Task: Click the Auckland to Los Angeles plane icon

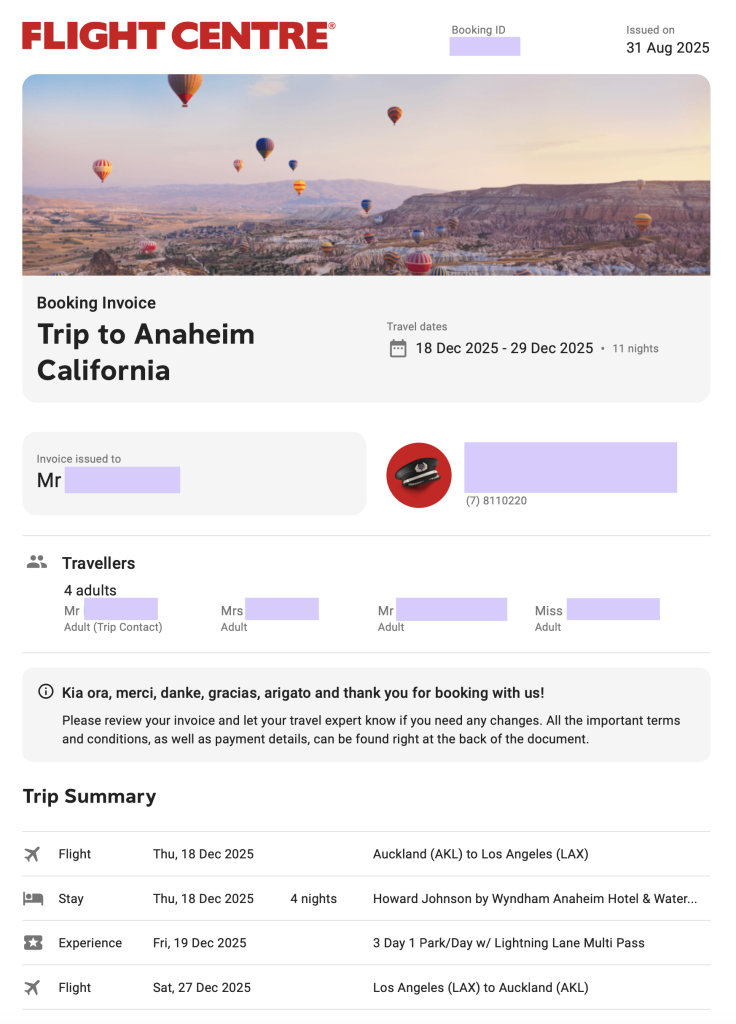Action: 32,854
